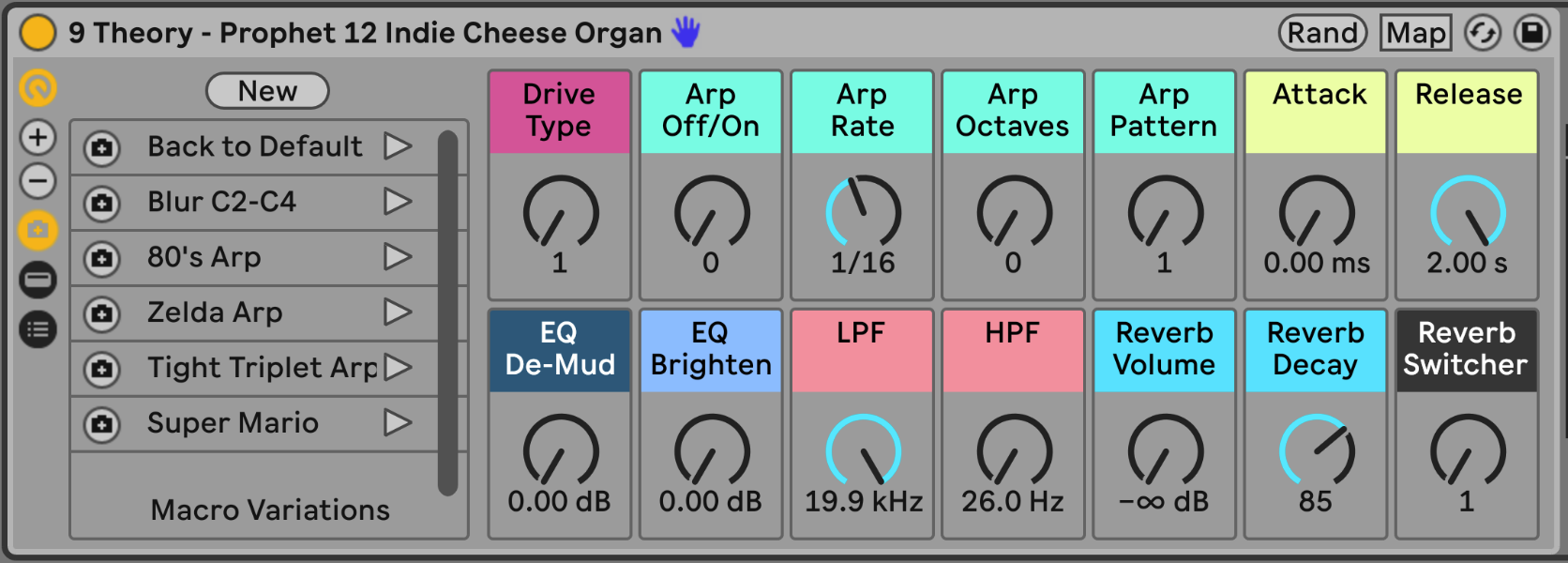Click the 19.9 kHz LPF value
Viewport: 1568px width, 563px height.
pyautogui.click(x=864, y=502)
